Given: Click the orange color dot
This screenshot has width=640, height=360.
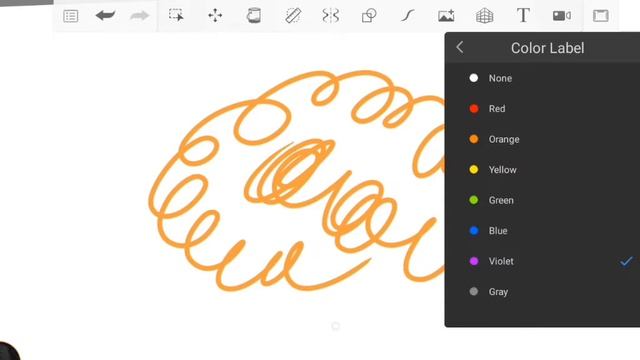Looking at the screenshot, I should pyautogui.click(x=473, y=139).
